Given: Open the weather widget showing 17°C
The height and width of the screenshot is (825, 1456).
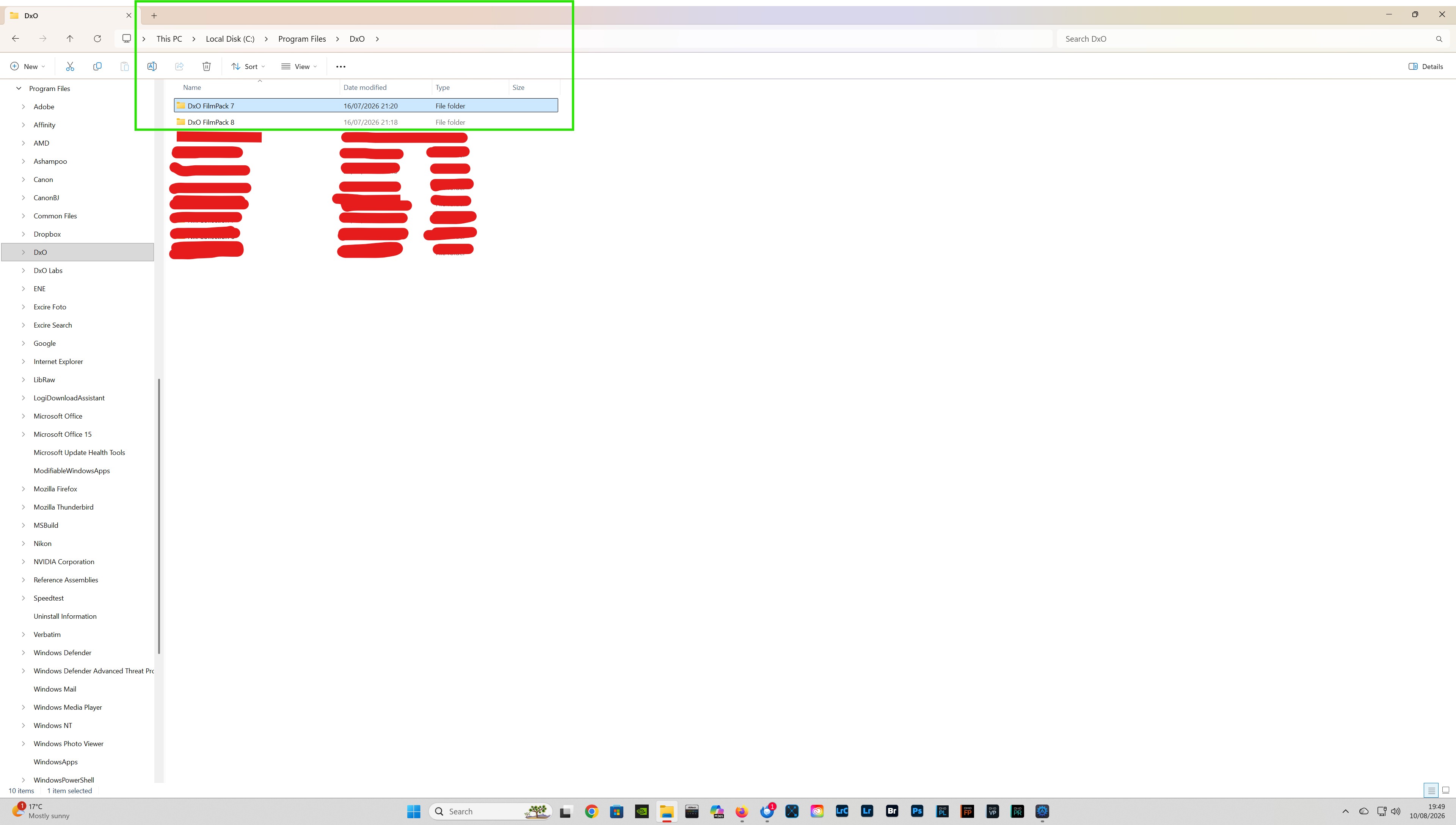Looking at the screenshot, I should click(x=41, y=811).
